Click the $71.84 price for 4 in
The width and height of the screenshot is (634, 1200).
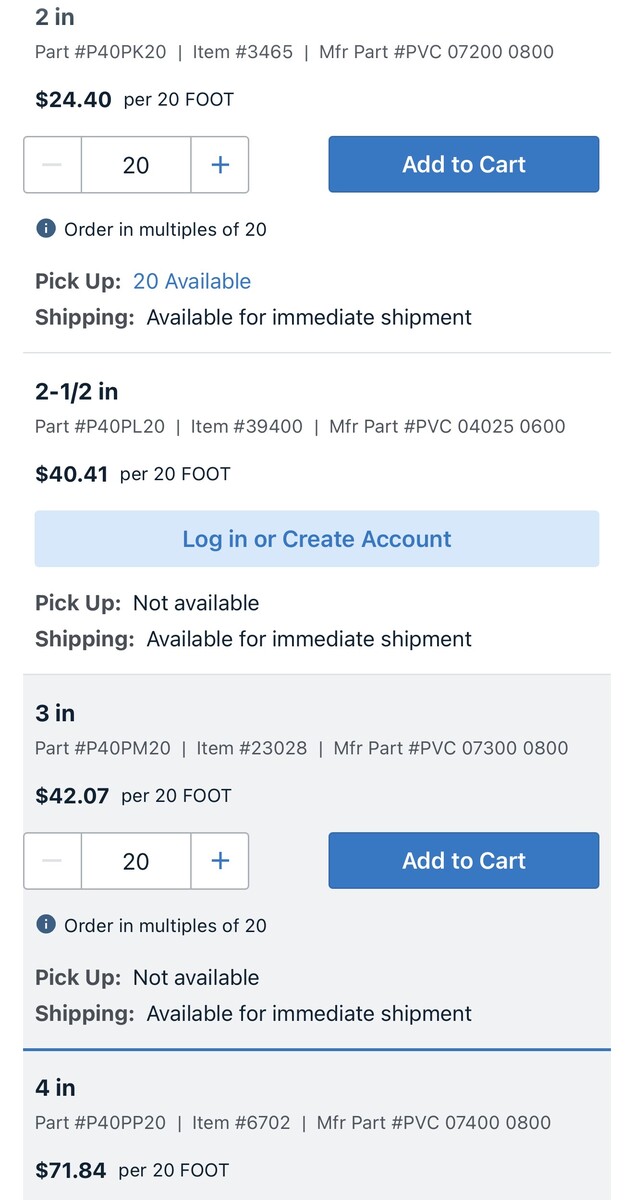[x=71, y=1170]
